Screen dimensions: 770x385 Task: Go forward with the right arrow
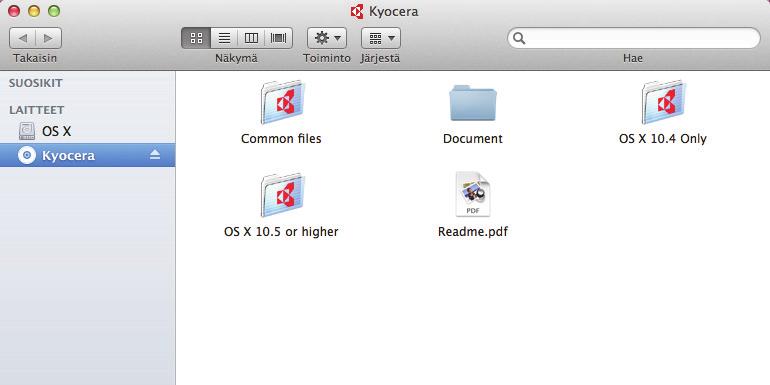point(48,38)
